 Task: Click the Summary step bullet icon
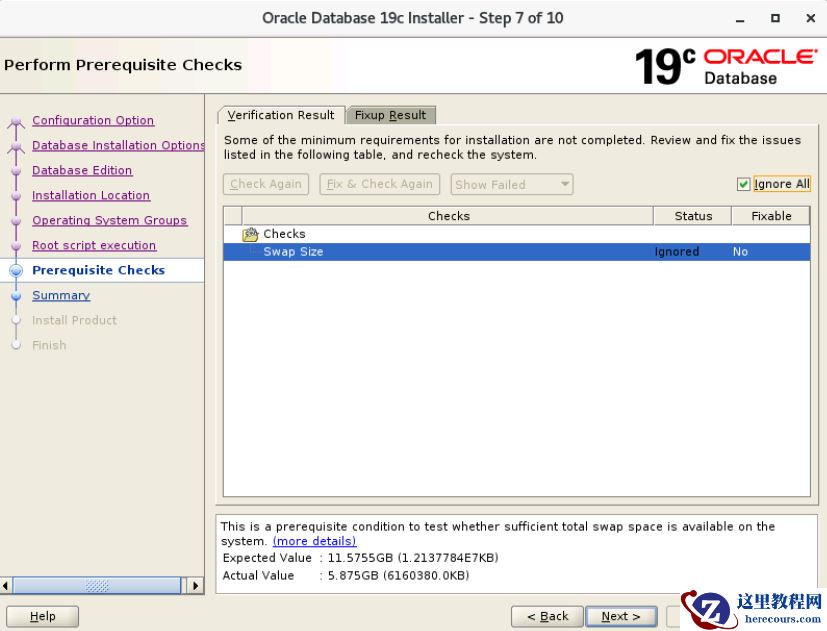pyautogui.click(x=16, y=296)
